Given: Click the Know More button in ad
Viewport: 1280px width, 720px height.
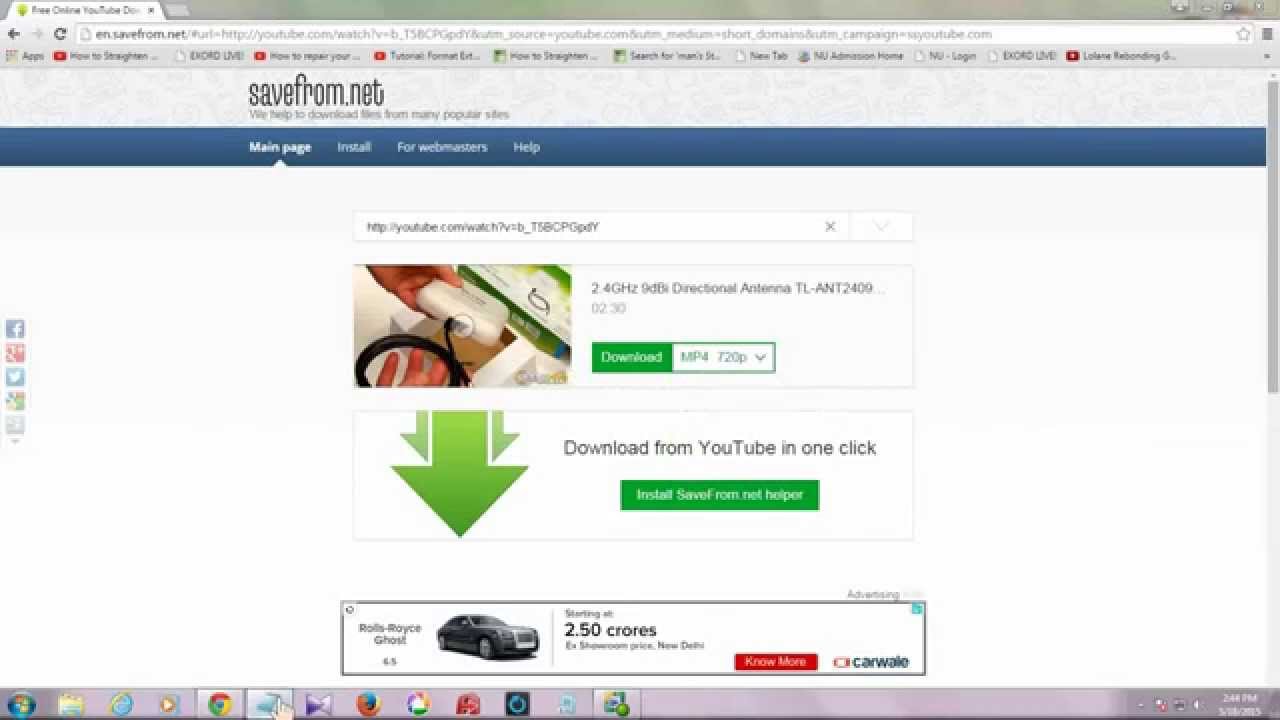Looking at the screenshot, I should click(776, 662).
